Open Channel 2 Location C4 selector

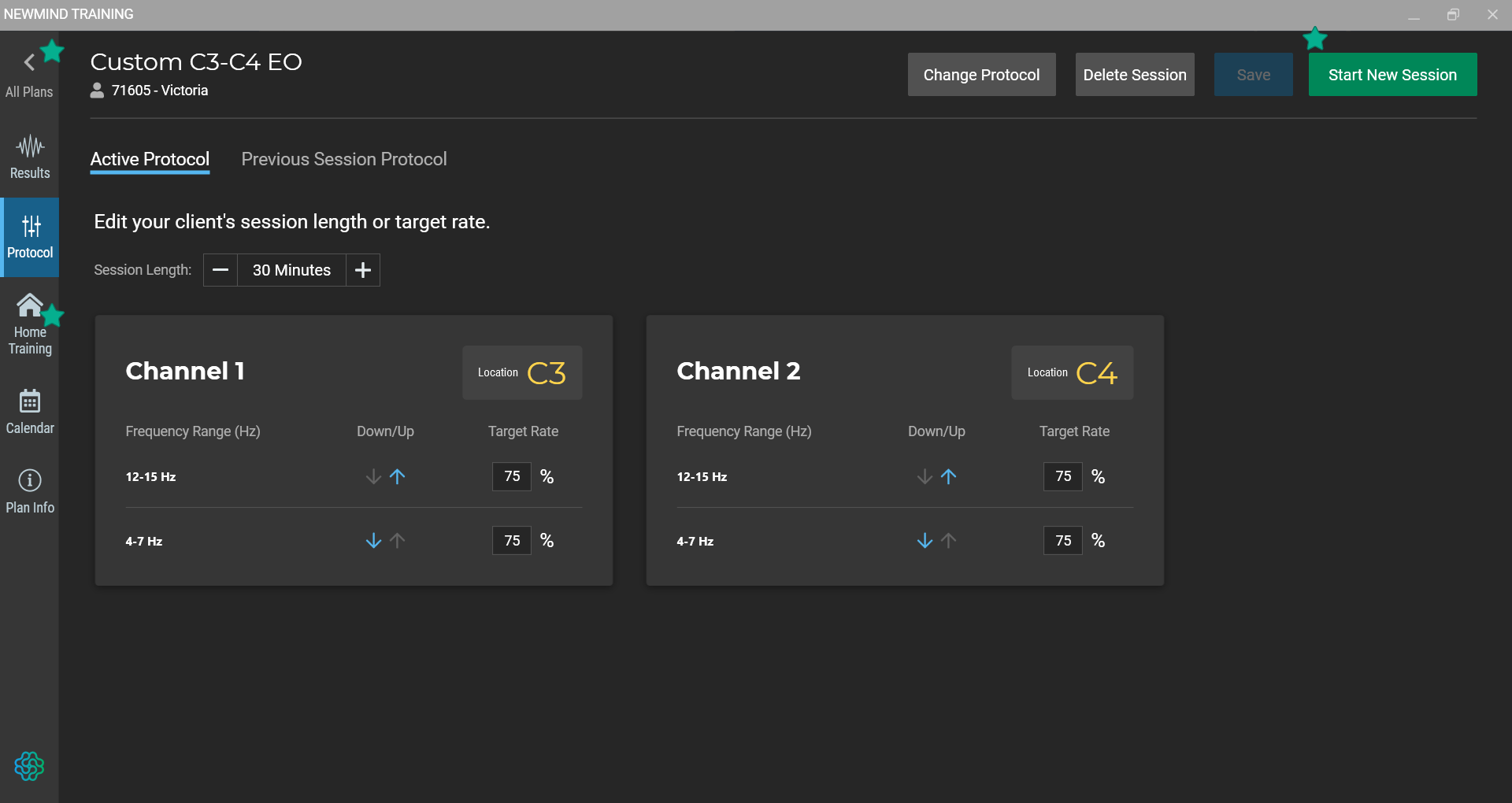tap(1073, 372)
